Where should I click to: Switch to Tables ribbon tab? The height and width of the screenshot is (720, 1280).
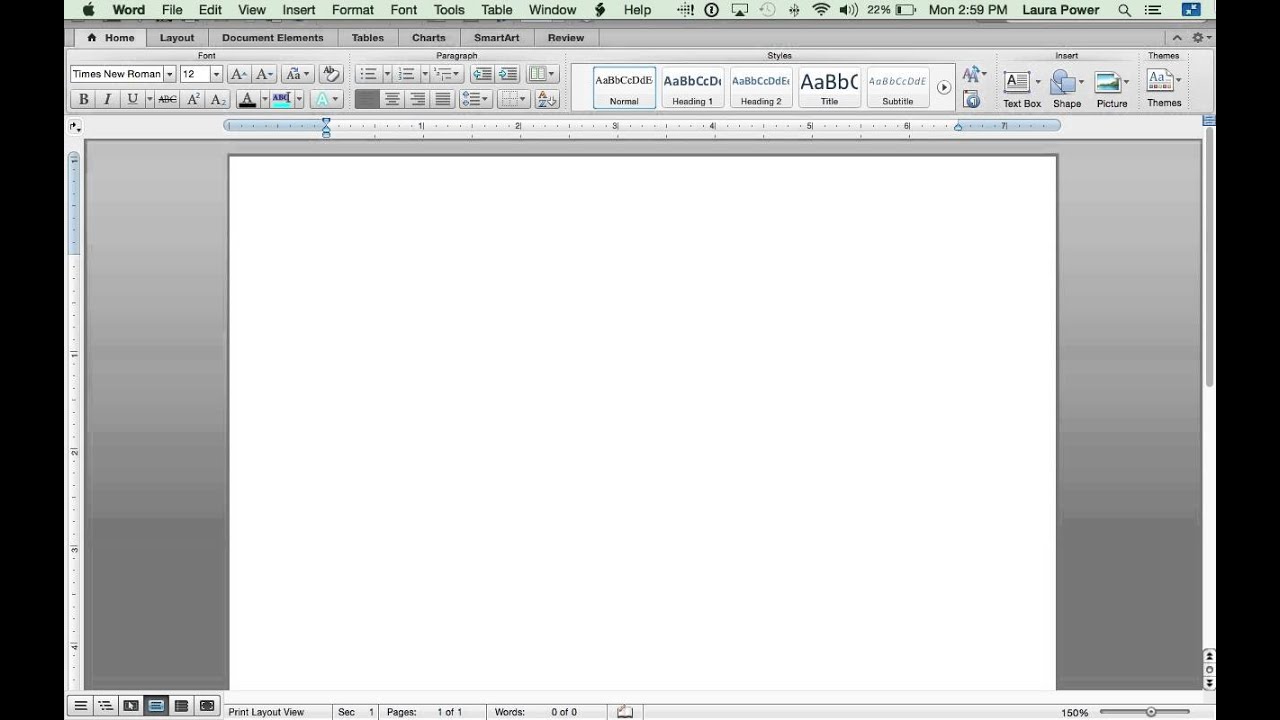point(367,38)
